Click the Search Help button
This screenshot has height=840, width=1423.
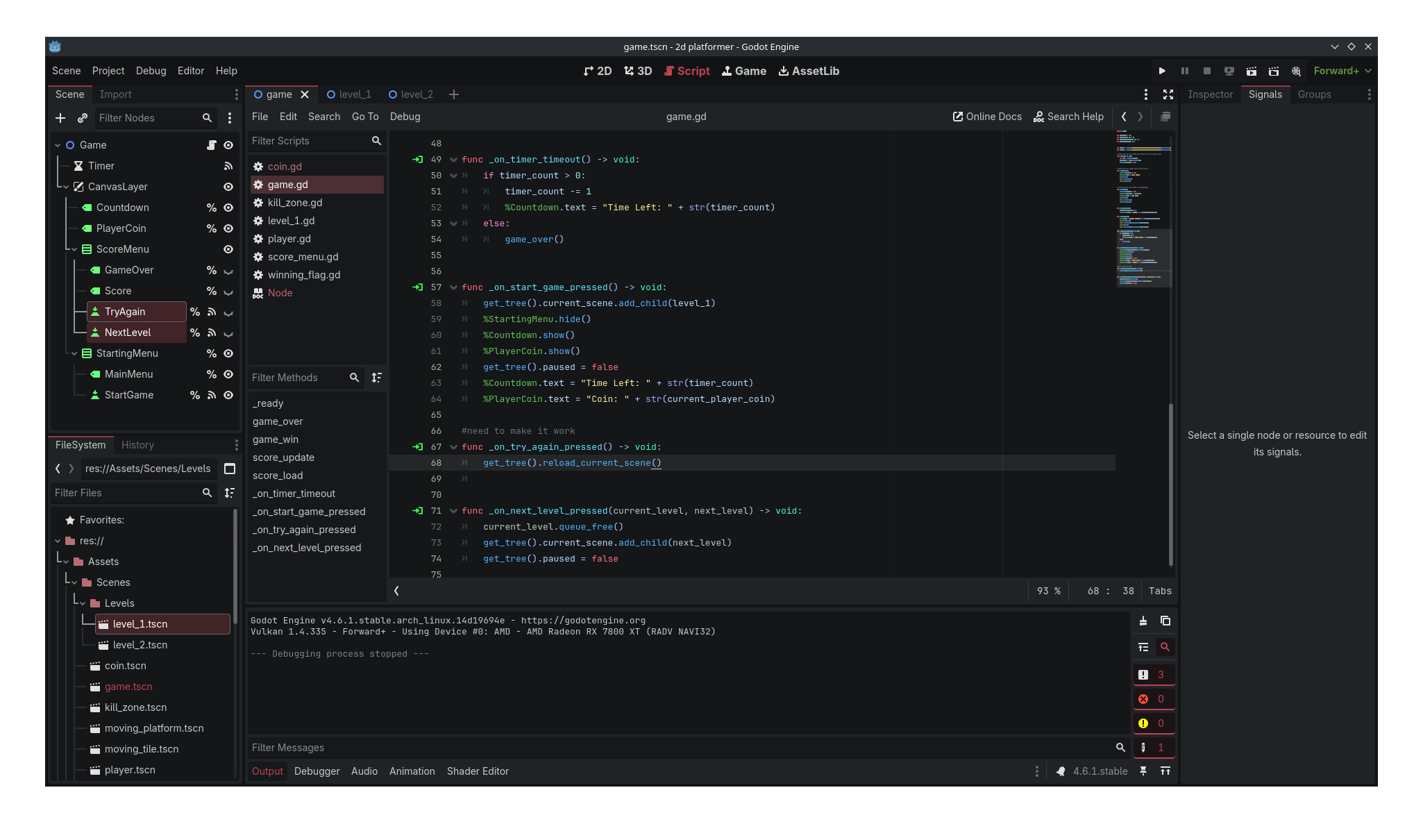(x=1068, y=117)
